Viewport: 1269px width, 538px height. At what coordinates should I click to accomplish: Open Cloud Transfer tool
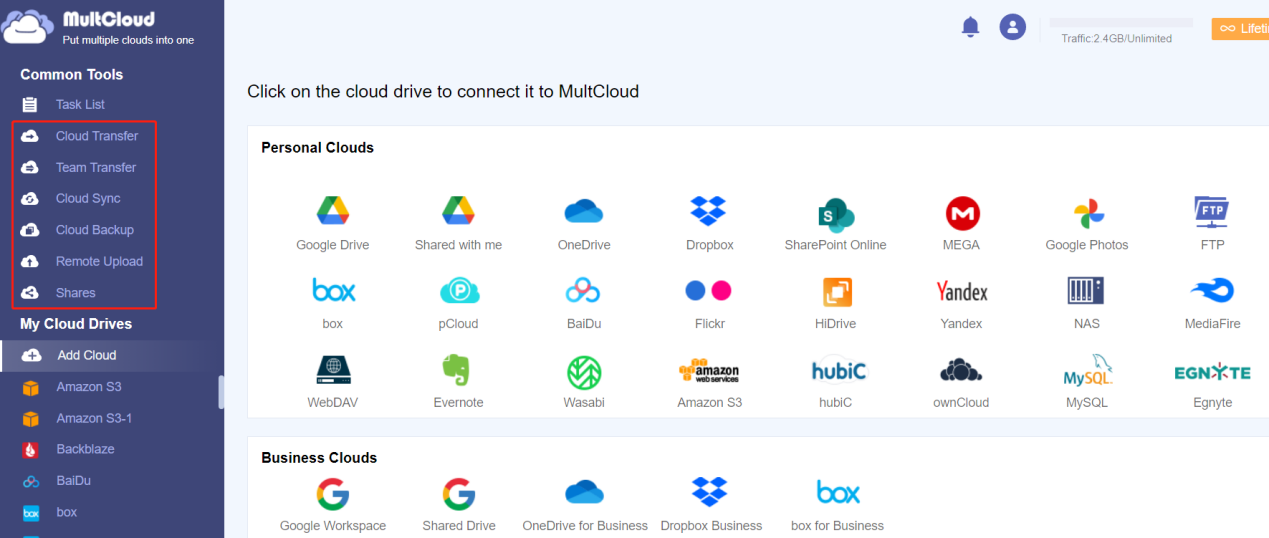97,136
